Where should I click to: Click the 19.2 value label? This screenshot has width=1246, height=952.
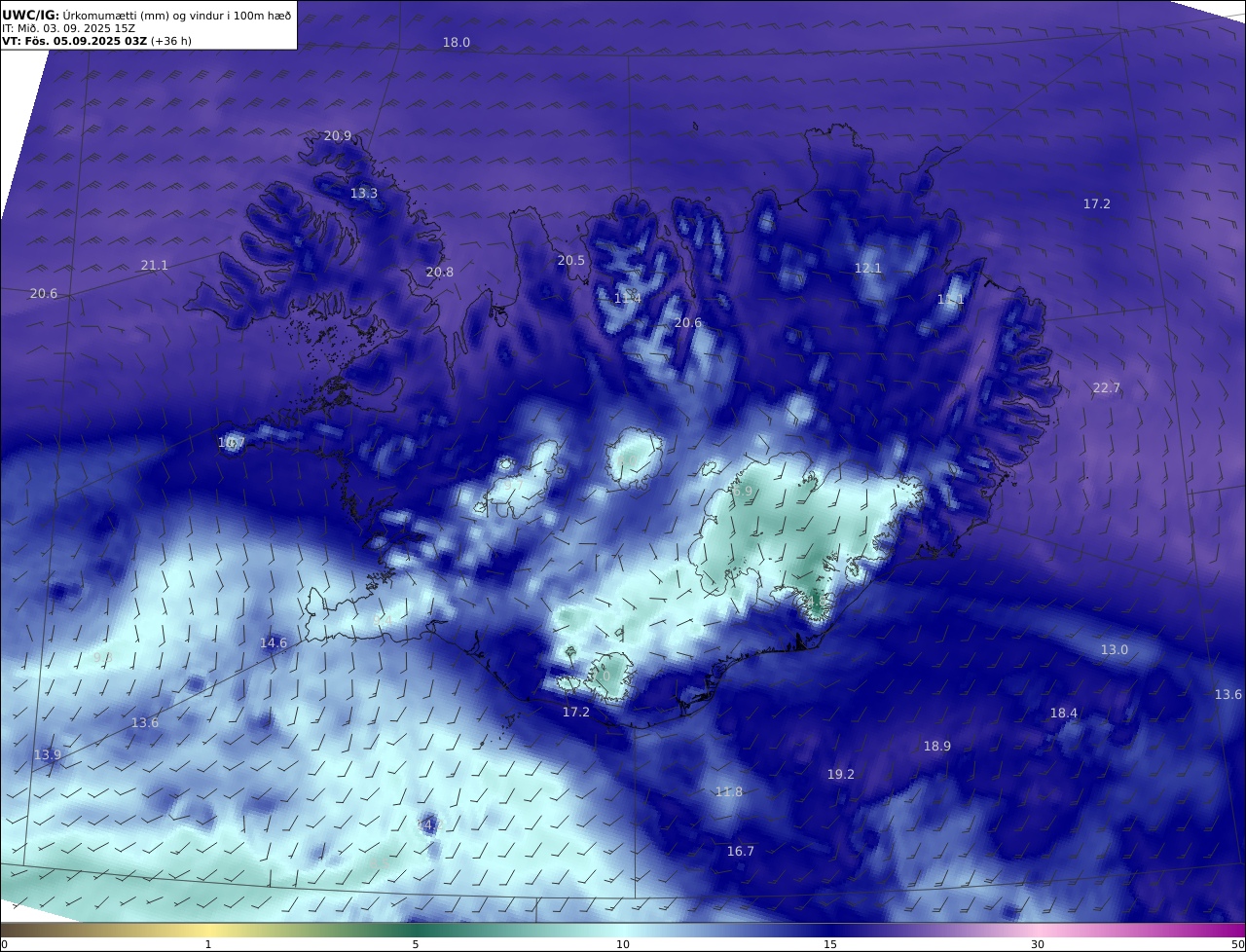(x=841, y=775)
